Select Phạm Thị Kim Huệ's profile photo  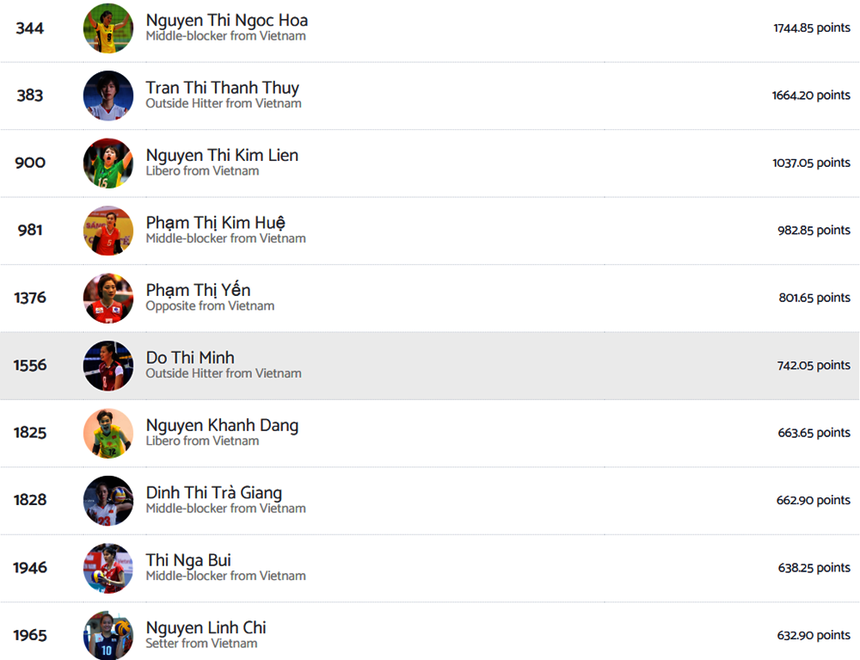[x=108, y=231]
